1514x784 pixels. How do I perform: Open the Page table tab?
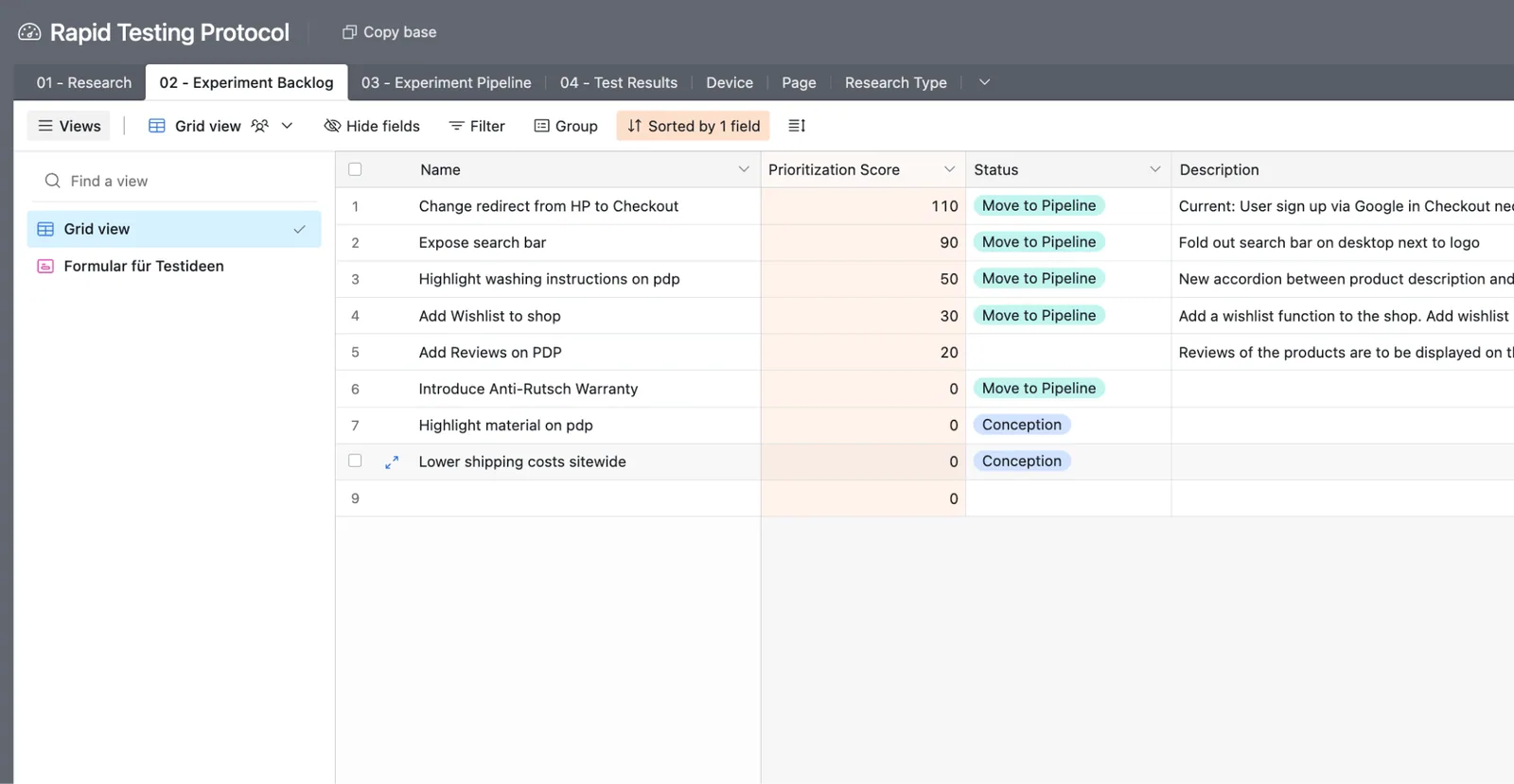pyautogui.click(x=799, y=82)
